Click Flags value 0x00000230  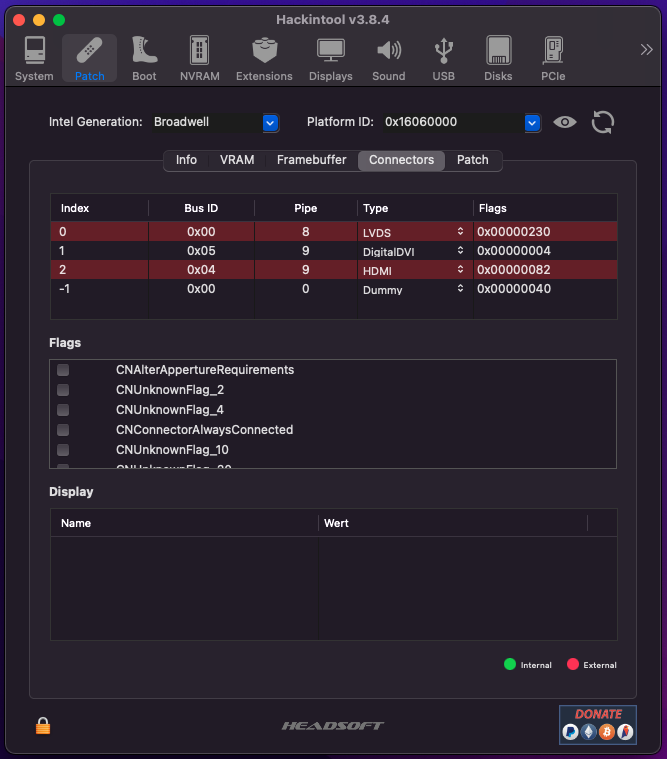point(514,232)
